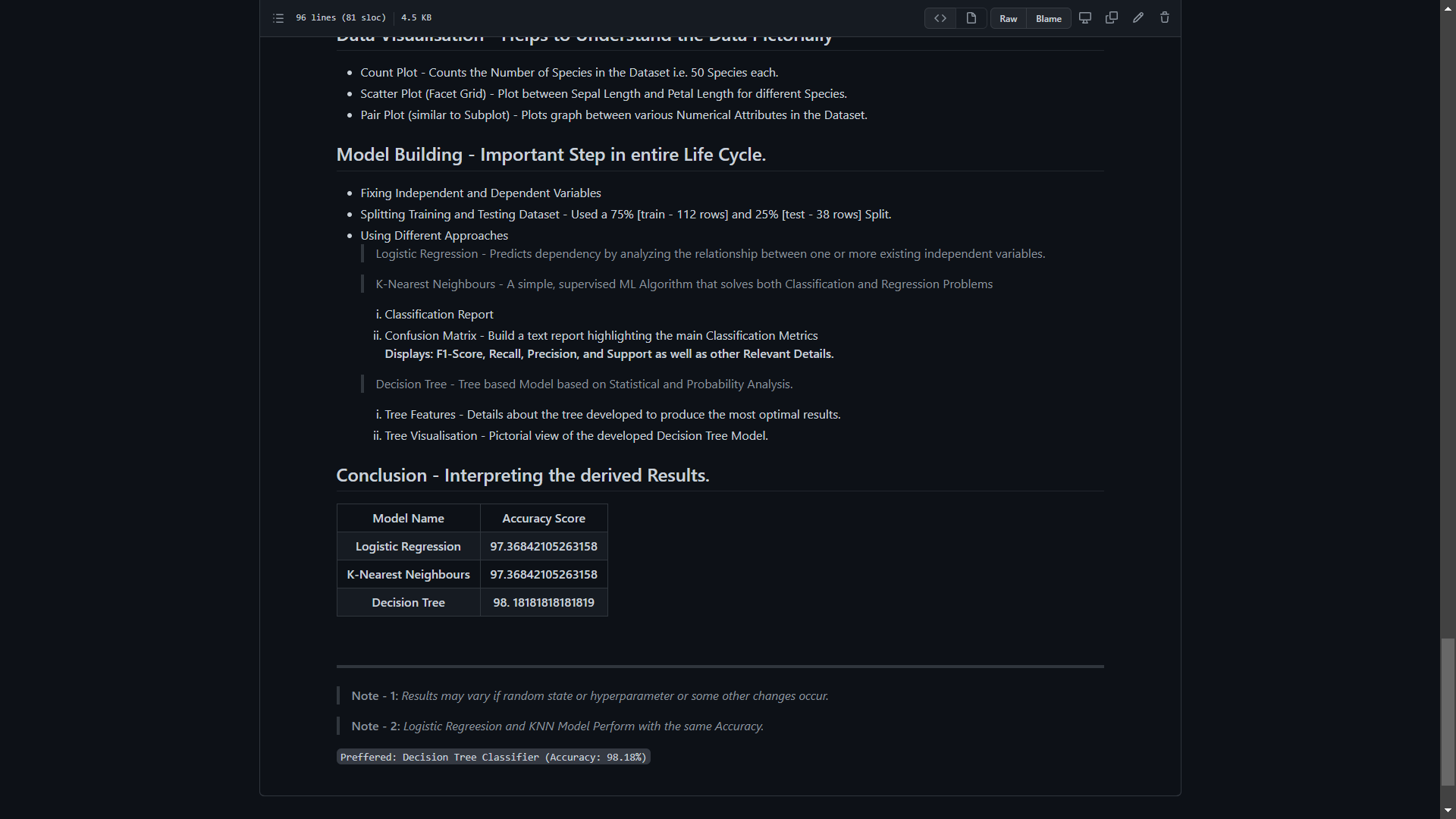Viewport: 1456px width, 819px height.
Task: Click the Raw button
Action: point(1009,19)
